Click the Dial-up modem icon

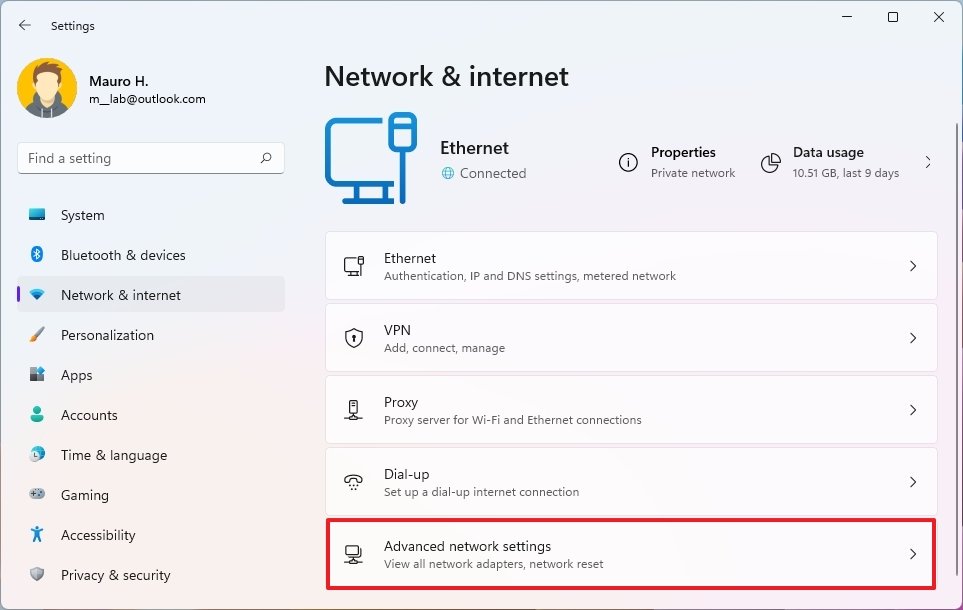tap(353, 481)
